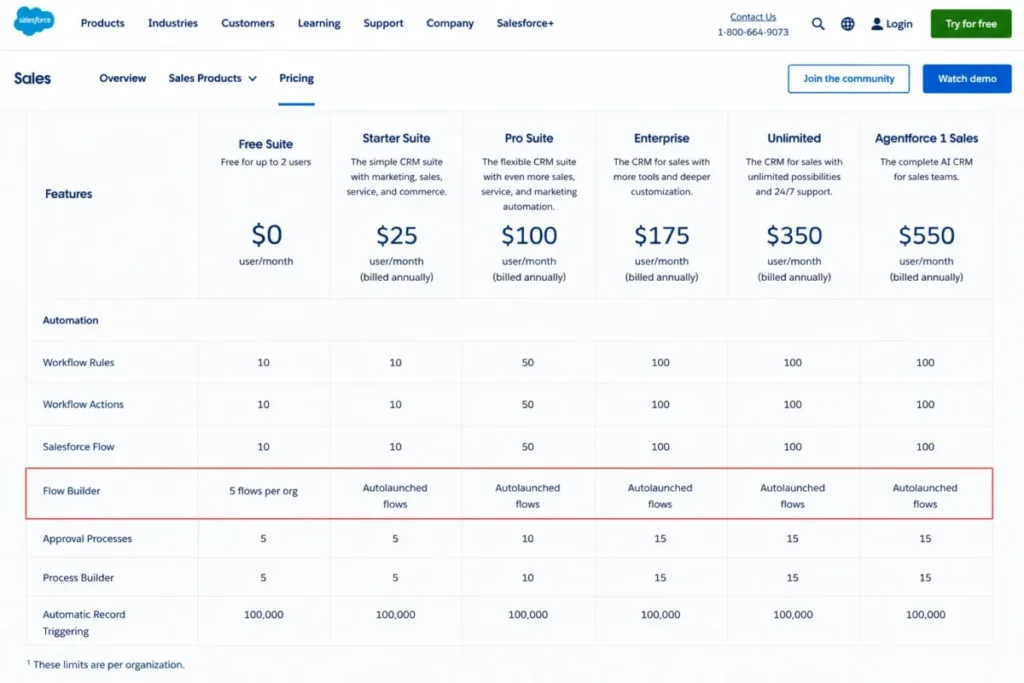This screenshot has width=1024, height=683.
Task: Click the Flow Builder row label
Action: pos(71,490)
